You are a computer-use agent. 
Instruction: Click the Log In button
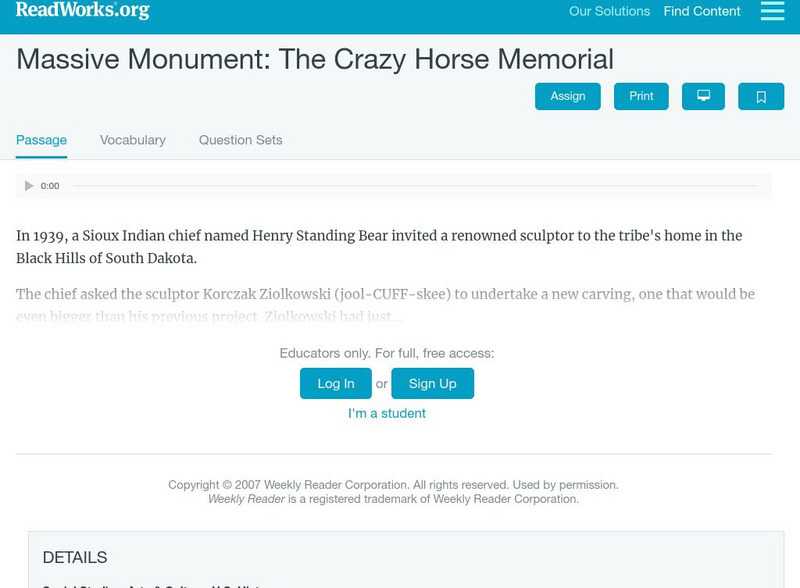[335, 383]
